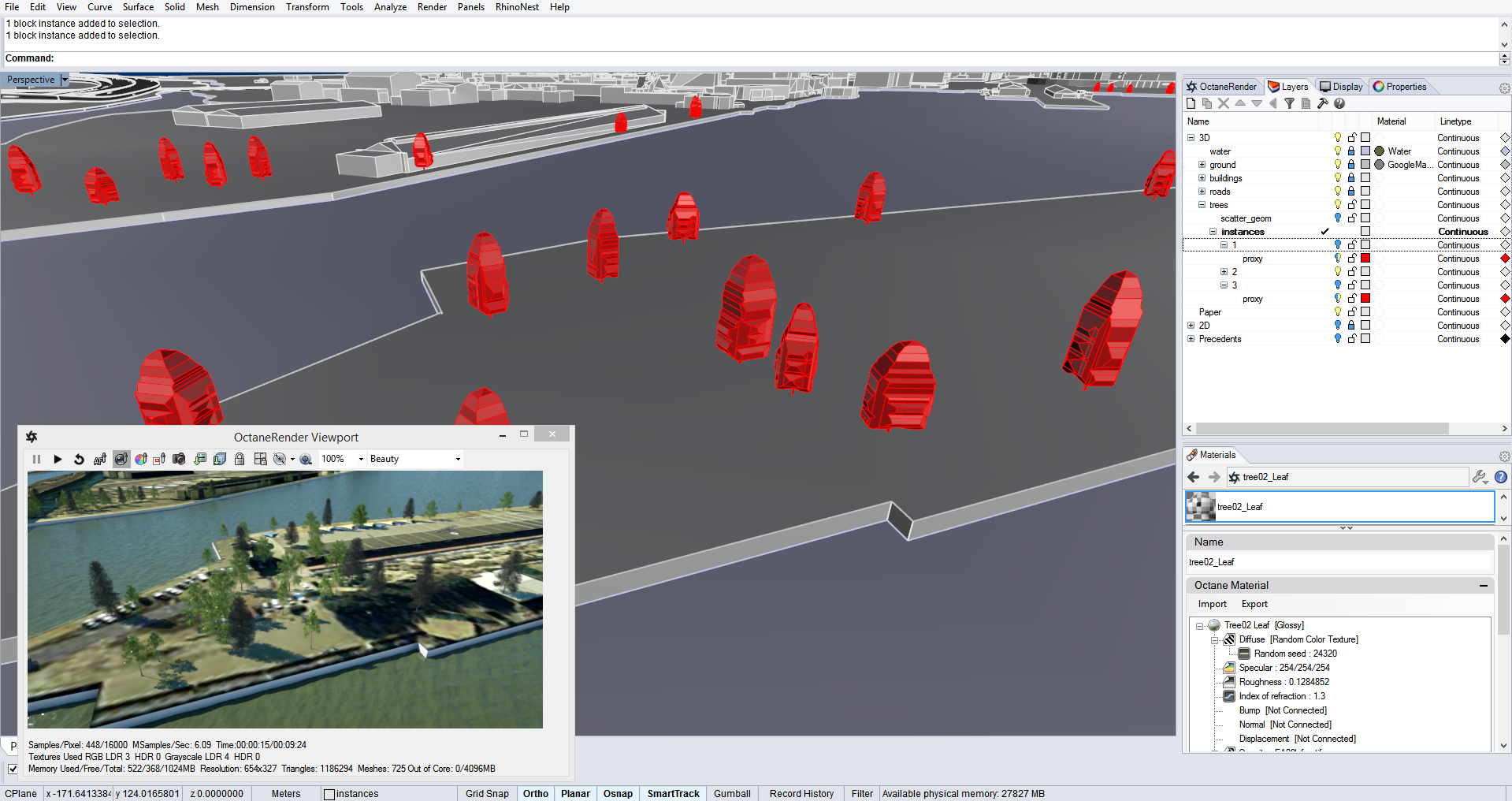This screenshot has width=1512, height=801.
Task: Open the Perspective viewport menu arrow
Action: tap(65, 80)
